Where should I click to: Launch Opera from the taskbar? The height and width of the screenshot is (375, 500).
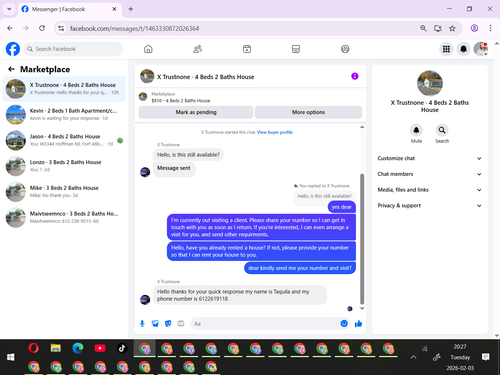33,348
